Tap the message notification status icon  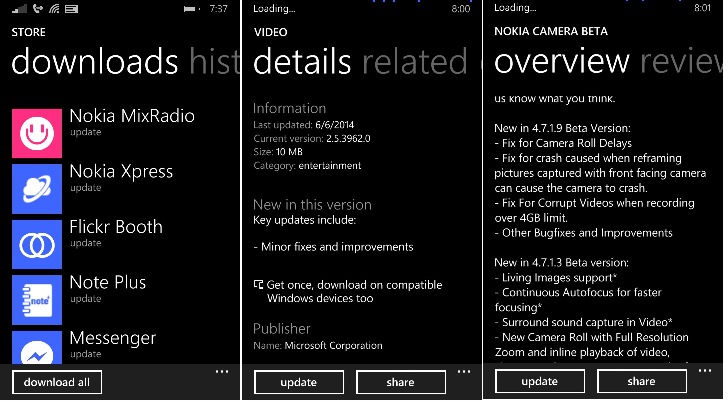(x=72, y=9)
